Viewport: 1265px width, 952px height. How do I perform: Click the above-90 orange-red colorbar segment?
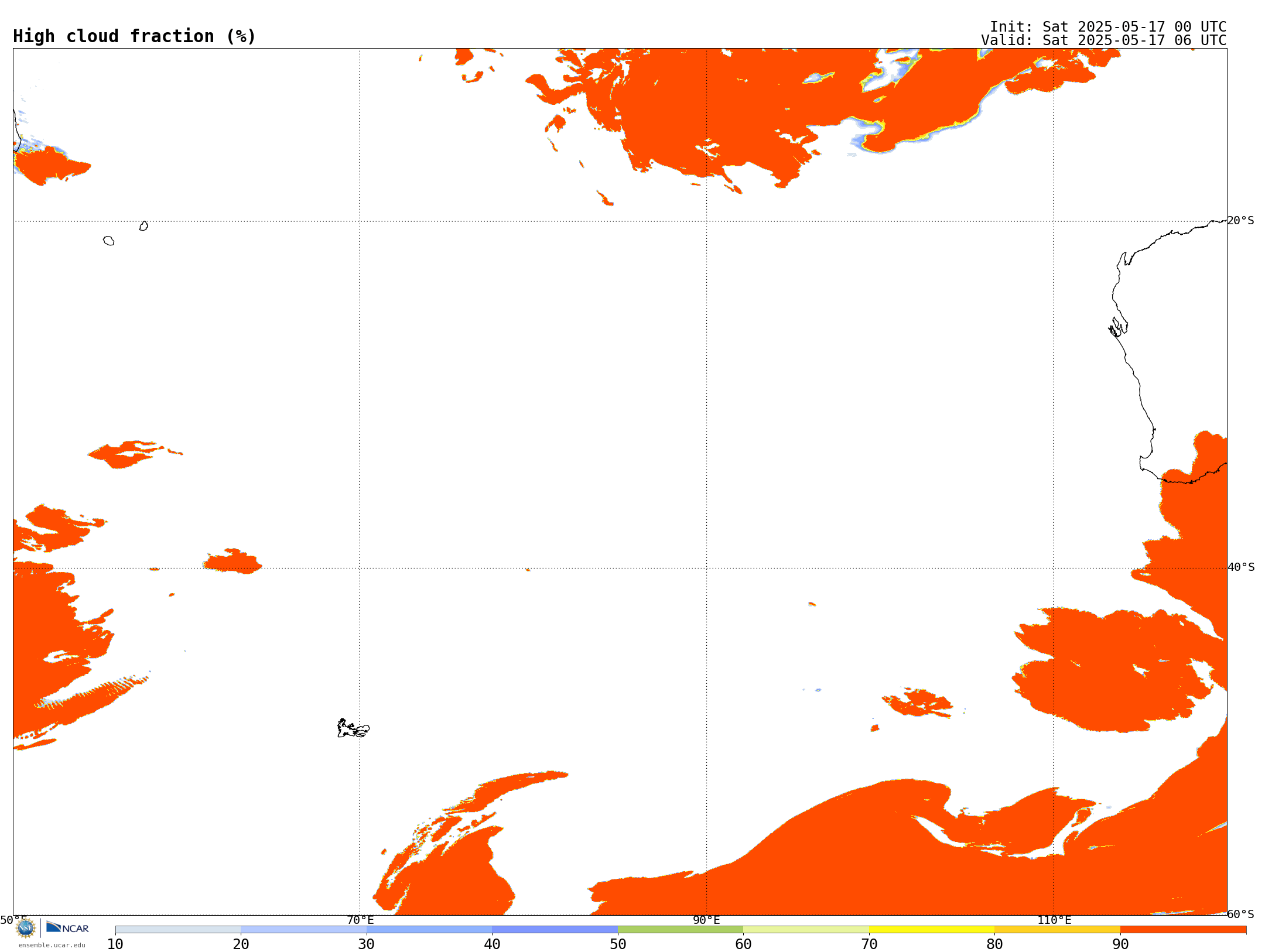tap(1183, 930)
